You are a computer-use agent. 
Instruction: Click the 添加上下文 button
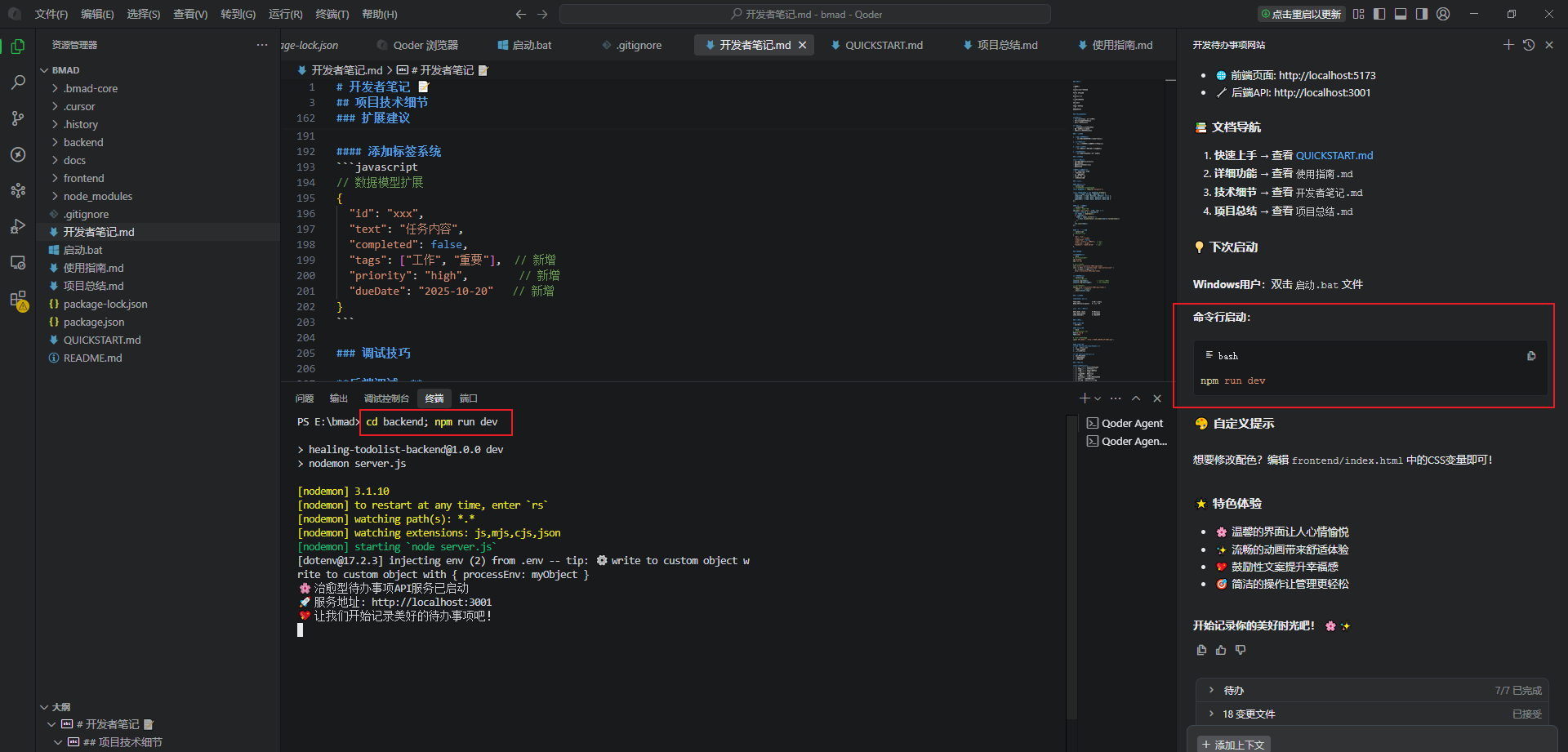(x=1233, y=745)
